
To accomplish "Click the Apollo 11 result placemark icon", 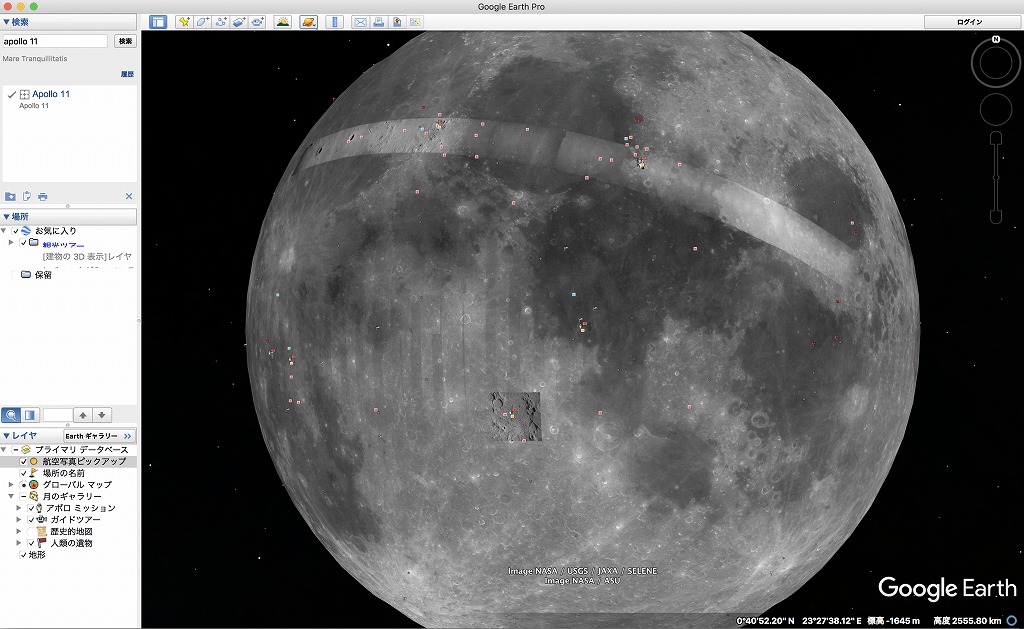I will (x=25, y=95).
